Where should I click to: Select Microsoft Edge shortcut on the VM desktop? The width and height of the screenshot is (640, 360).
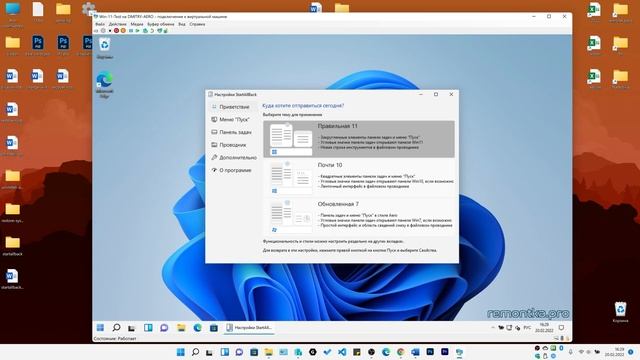(104, 84)
